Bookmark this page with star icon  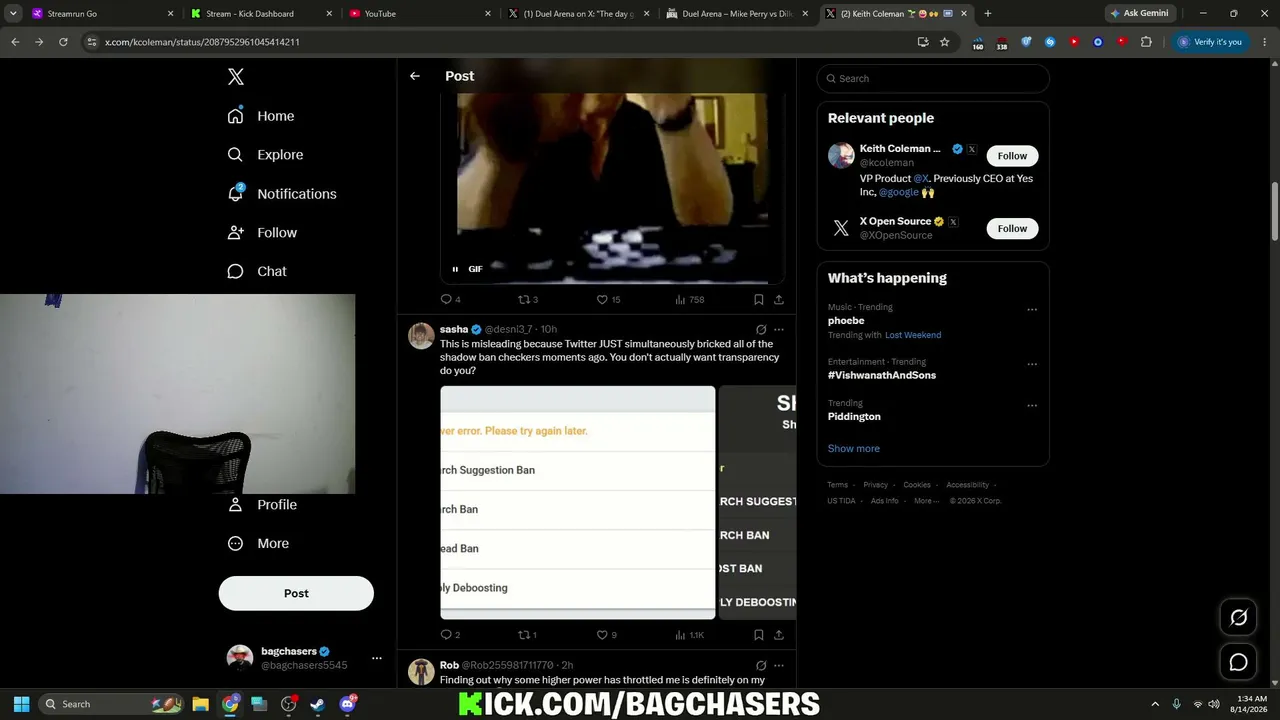tap(945, 42)
